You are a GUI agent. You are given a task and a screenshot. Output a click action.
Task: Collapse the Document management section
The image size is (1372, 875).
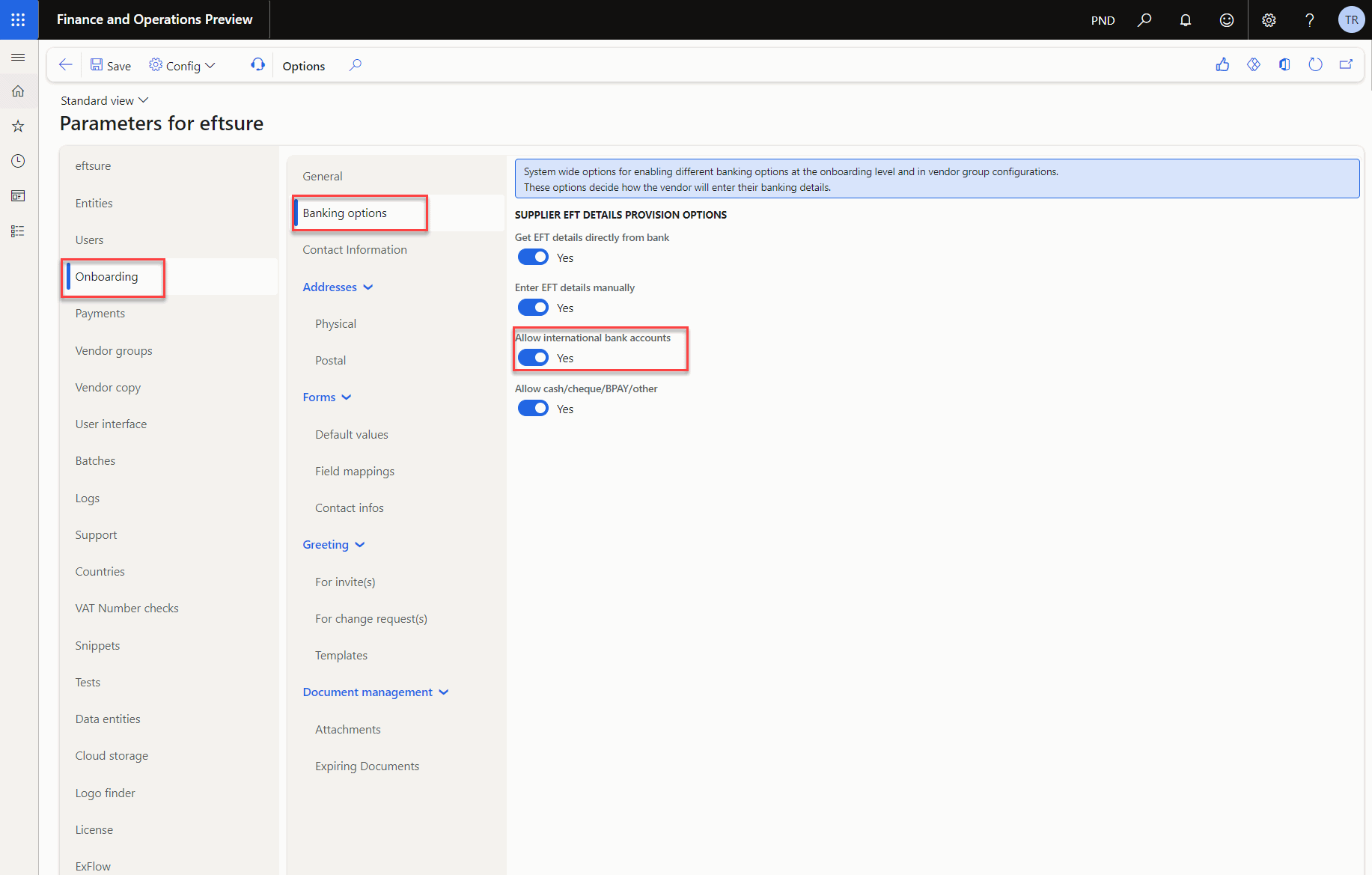tap(376, 692)
